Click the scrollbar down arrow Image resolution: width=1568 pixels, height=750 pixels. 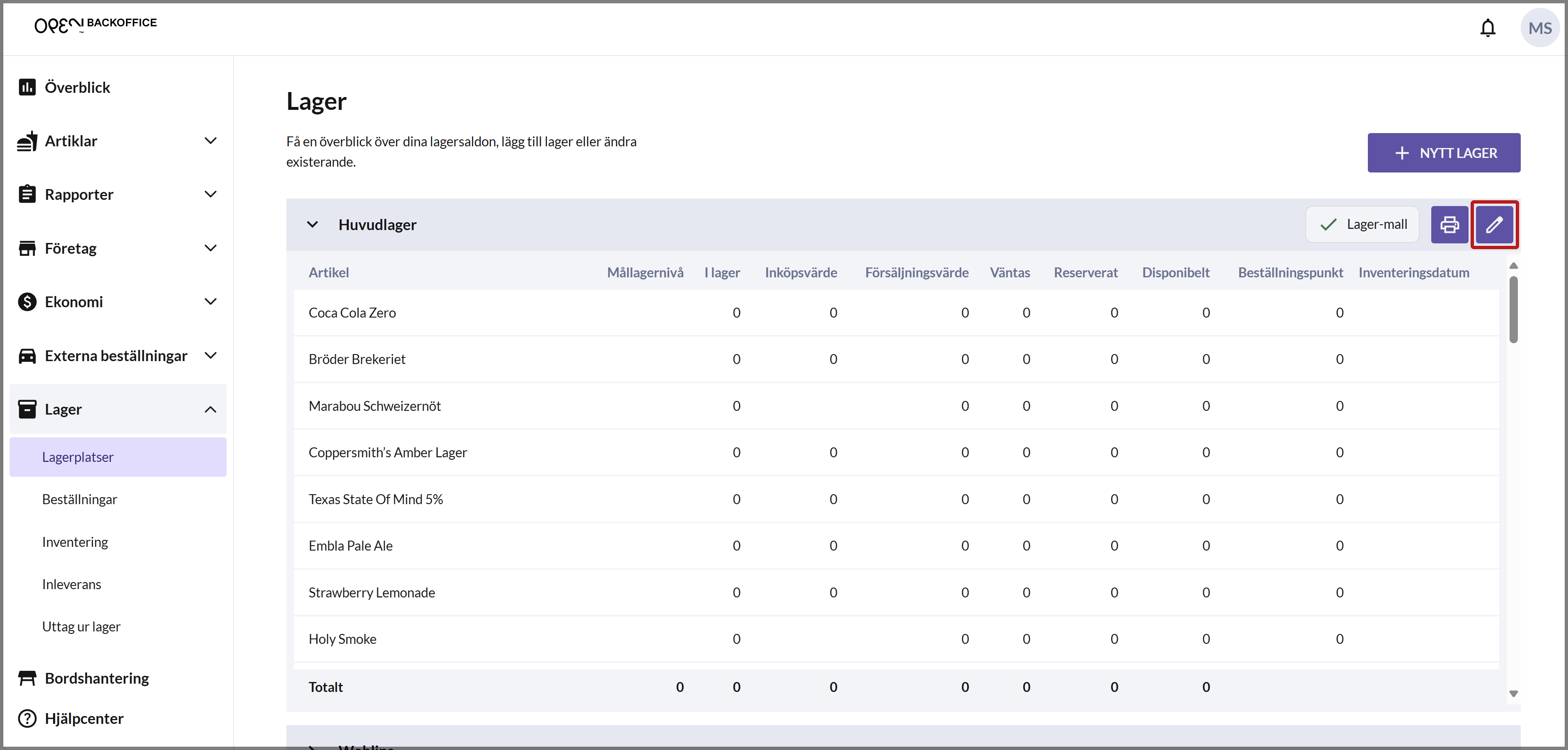click(1513, 694)
